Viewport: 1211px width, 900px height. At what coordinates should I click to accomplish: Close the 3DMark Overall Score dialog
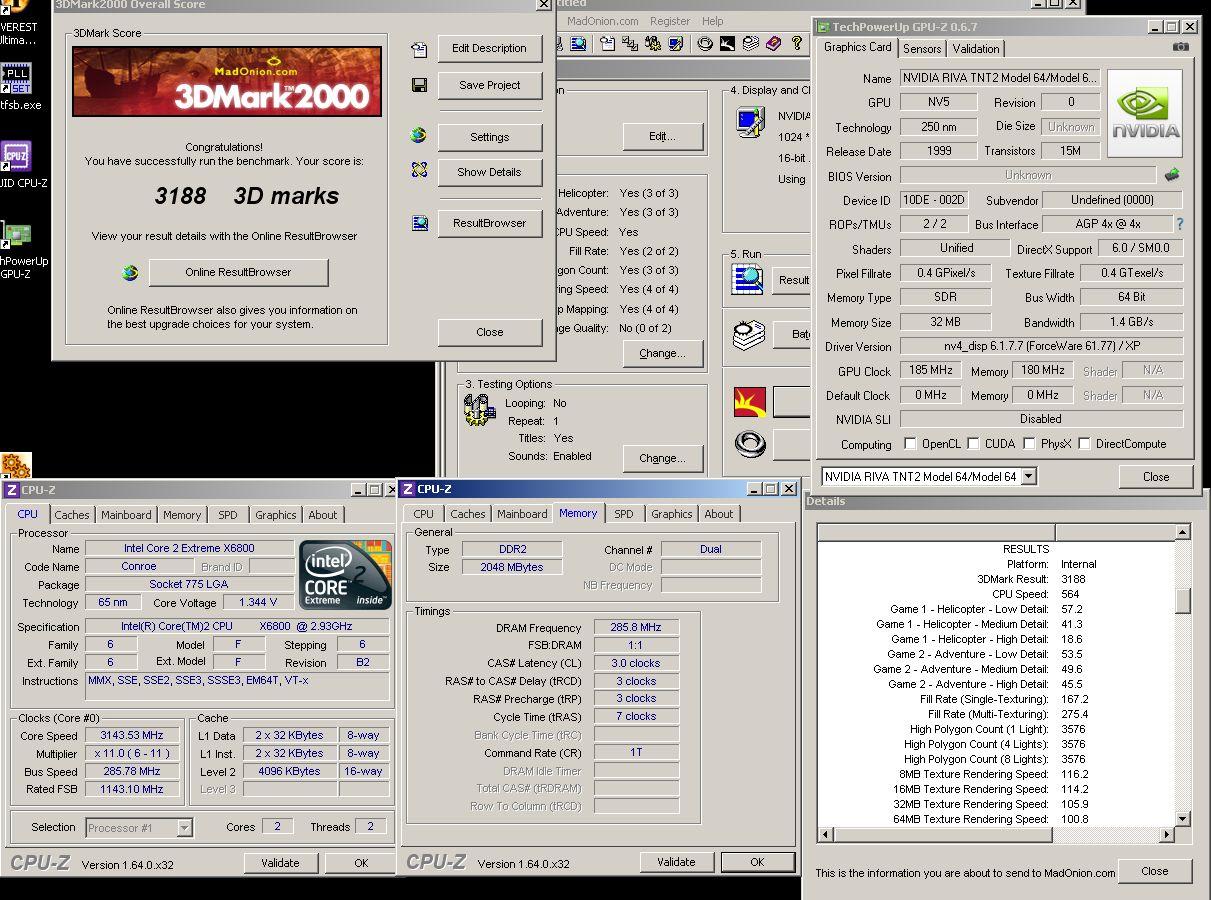tap(489, 332)
